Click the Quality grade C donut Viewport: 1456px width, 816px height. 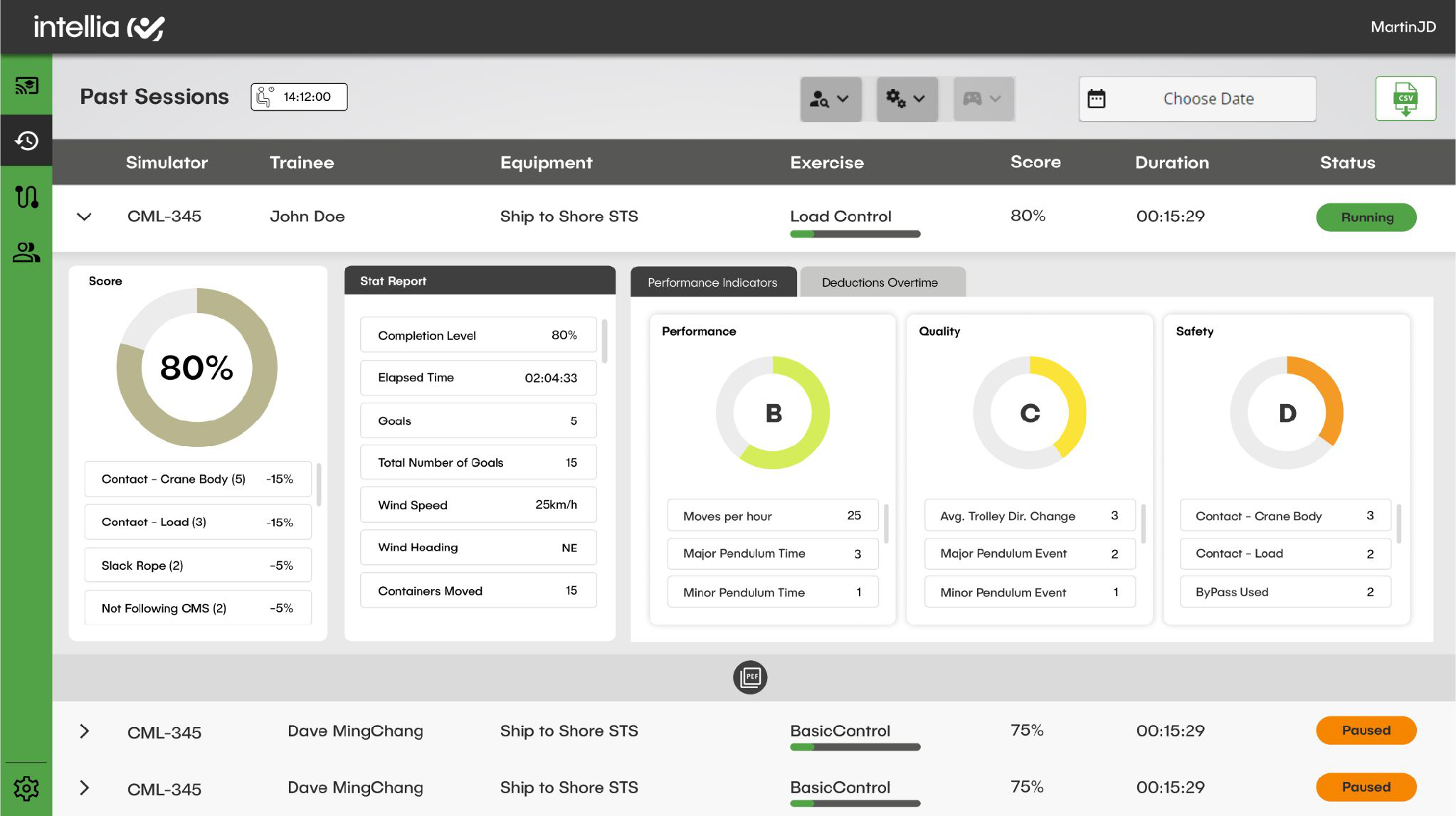[1030, 413]
